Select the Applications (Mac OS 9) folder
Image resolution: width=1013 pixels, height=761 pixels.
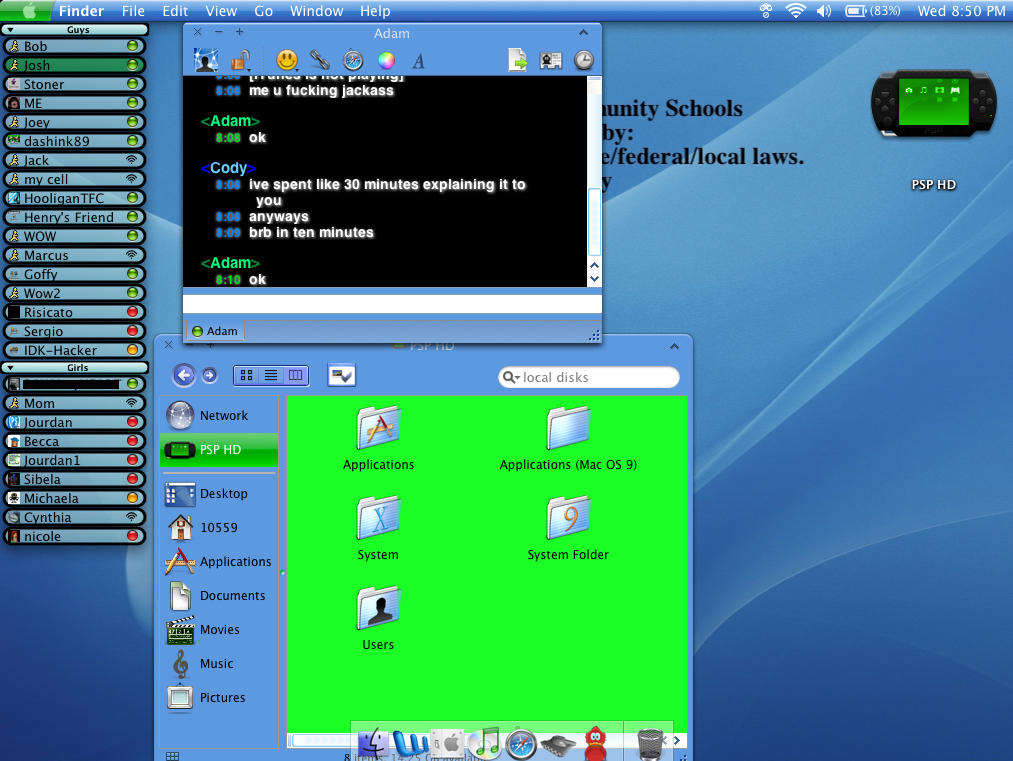point(568,428)
